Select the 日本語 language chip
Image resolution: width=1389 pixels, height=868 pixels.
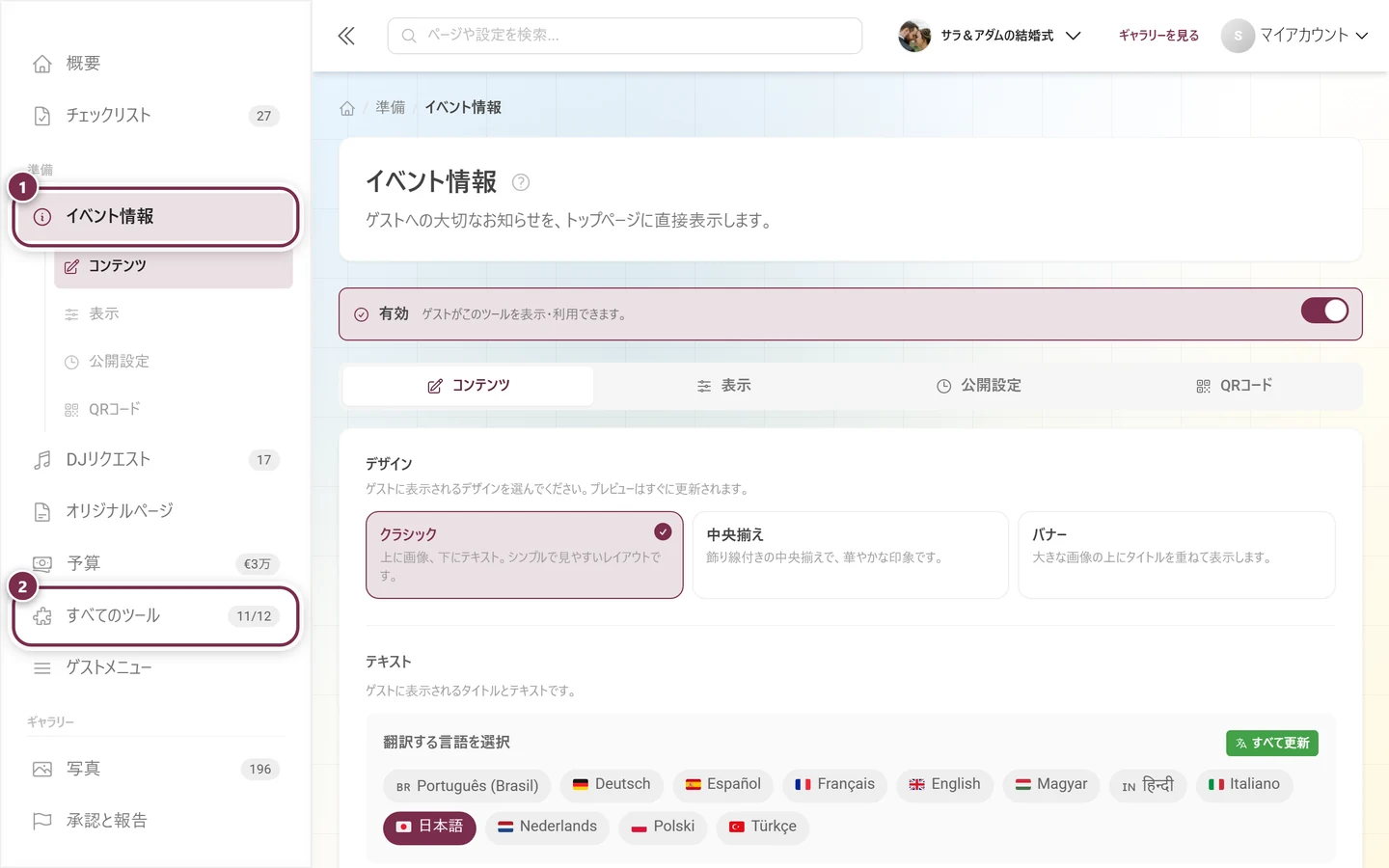(429, 827)
